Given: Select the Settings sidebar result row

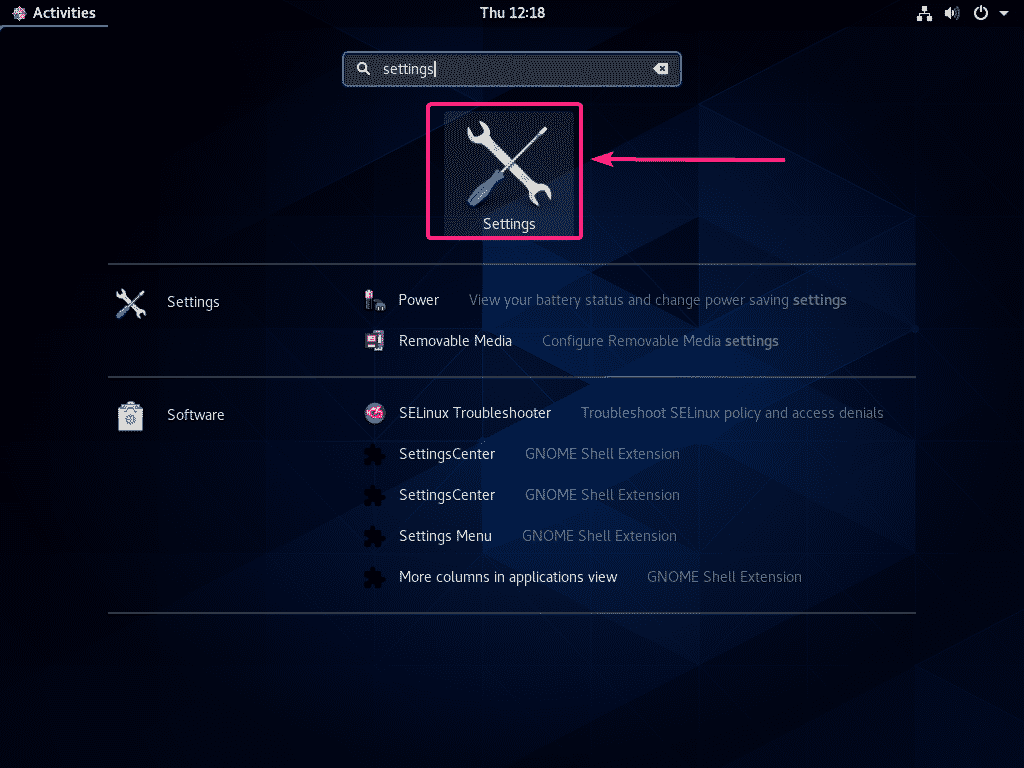Looking at the screenshot, I should click(x=193, y=301).
